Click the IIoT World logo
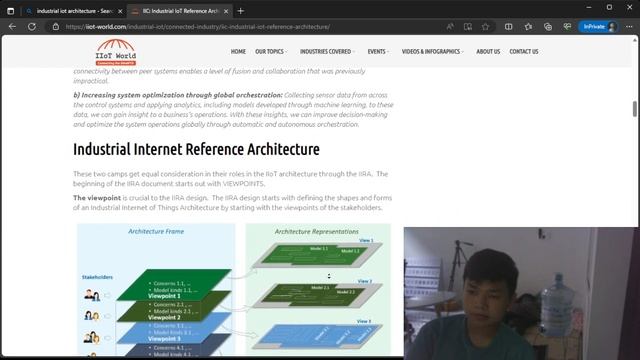The width and height of the screenshot is (640, 360). click(x=116, y=52)
